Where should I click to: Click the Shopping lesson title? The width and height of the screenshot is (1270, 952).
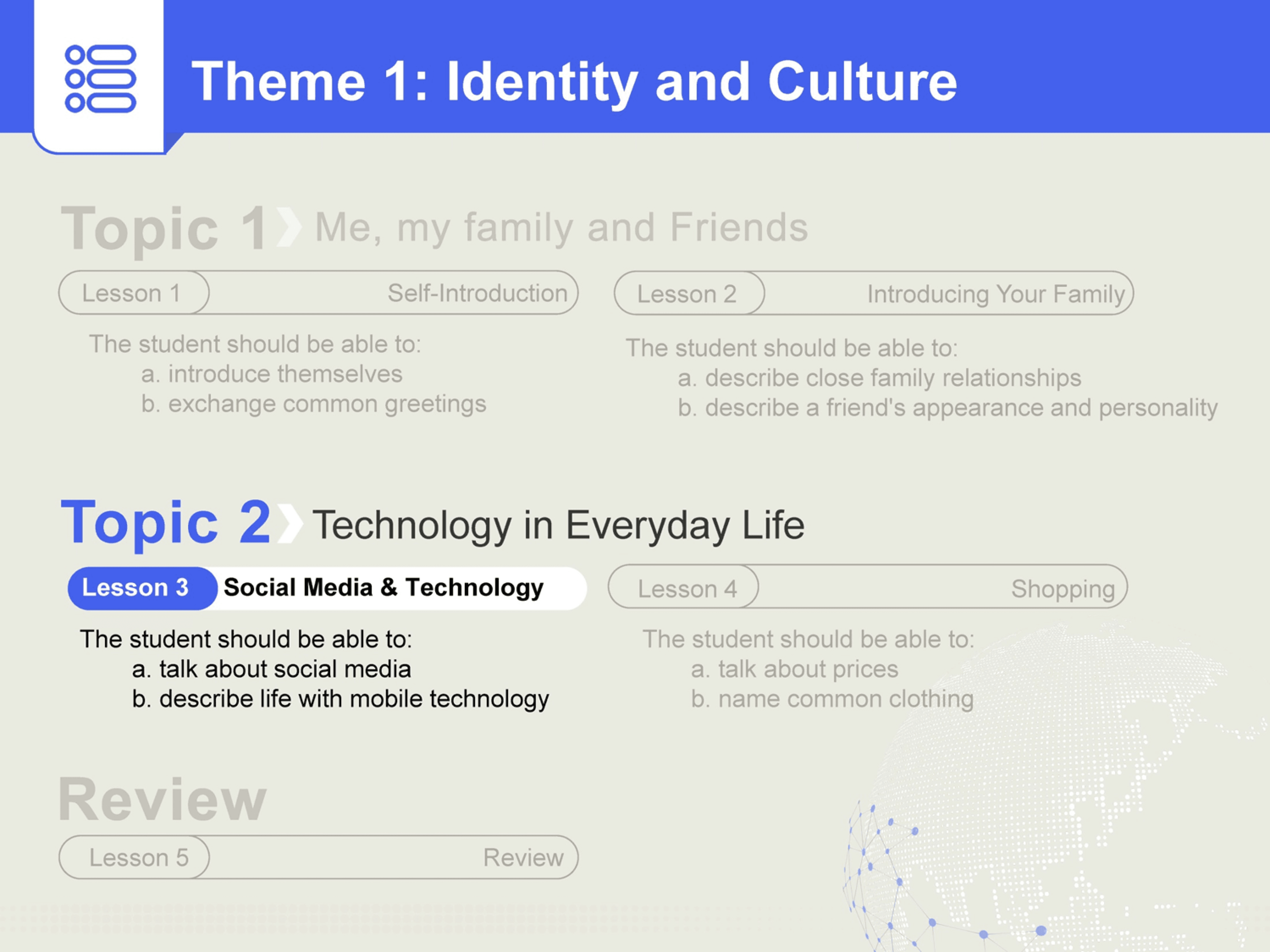pyautogui.click(x=1063, y=589)
